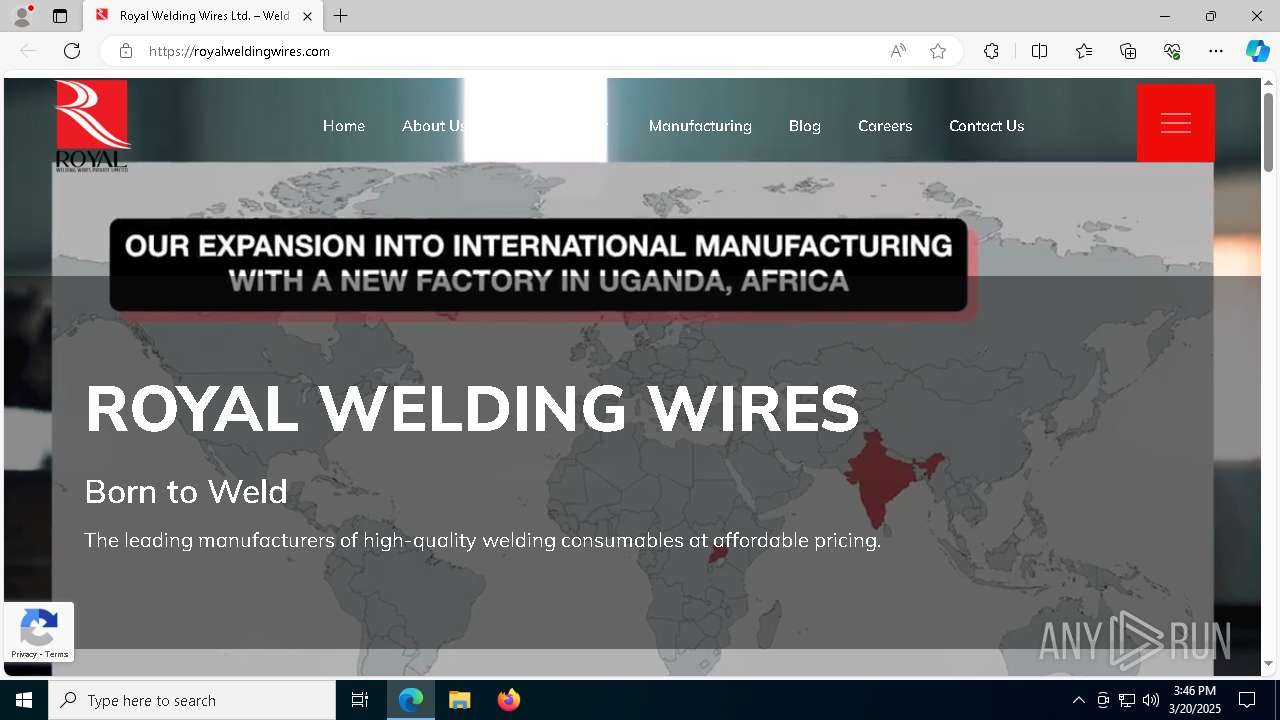Open the Windows Start menu

[x=24, y=700]
